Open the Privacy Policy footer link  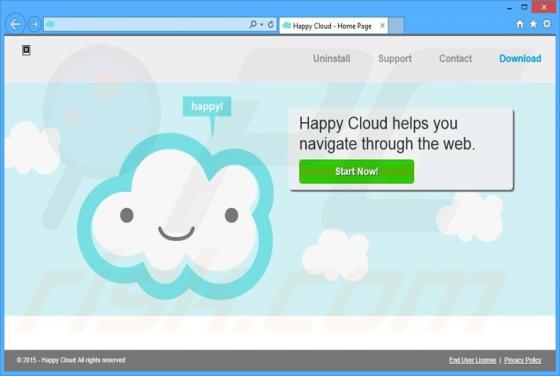point(522,360)
